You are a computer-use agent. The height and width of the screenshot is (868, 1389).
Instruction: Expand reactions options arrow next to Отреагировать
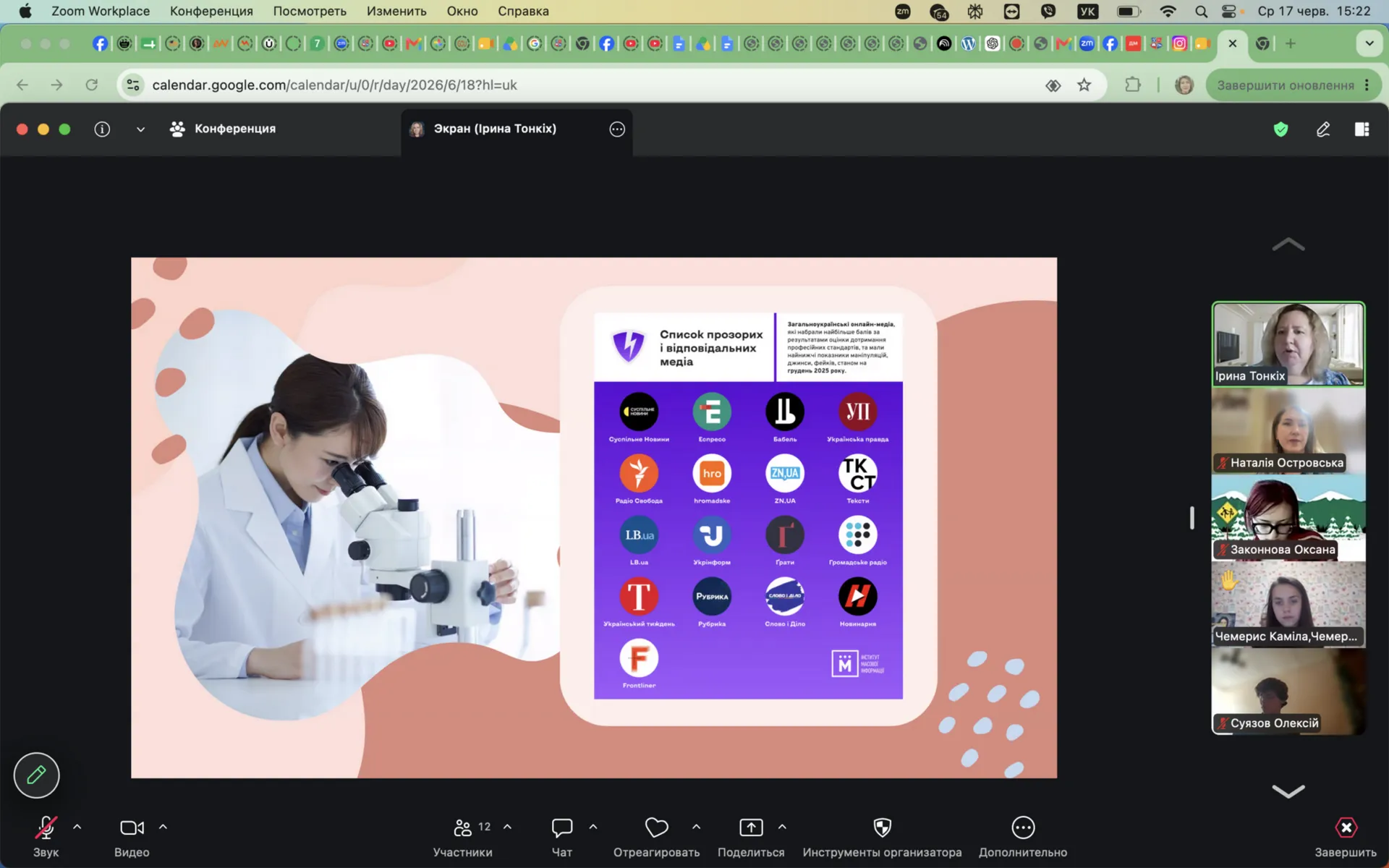pyautogui.click(x=696, y=827)
